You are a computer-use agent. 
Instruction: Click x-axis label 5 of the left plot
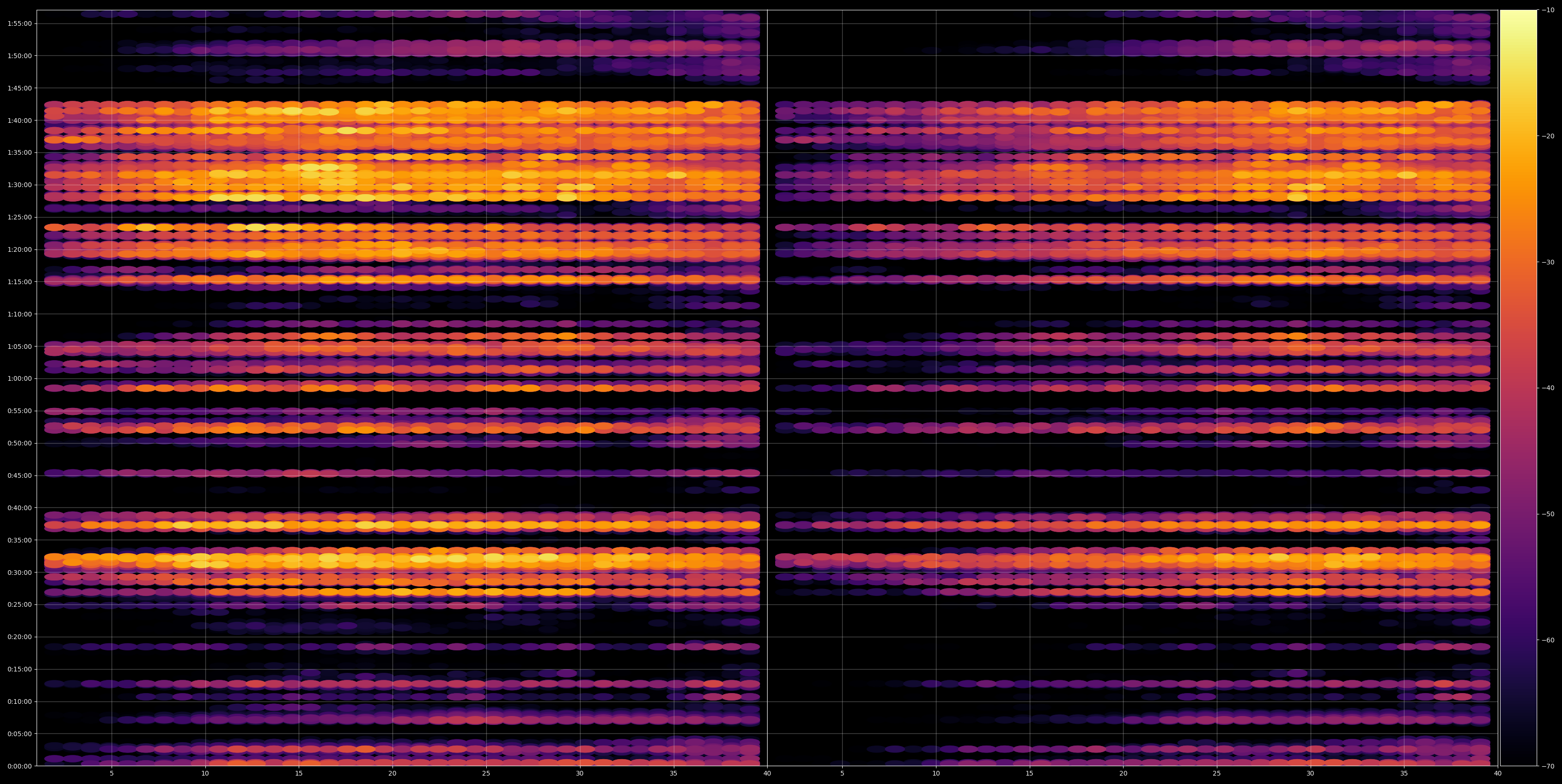coord(112,773)
